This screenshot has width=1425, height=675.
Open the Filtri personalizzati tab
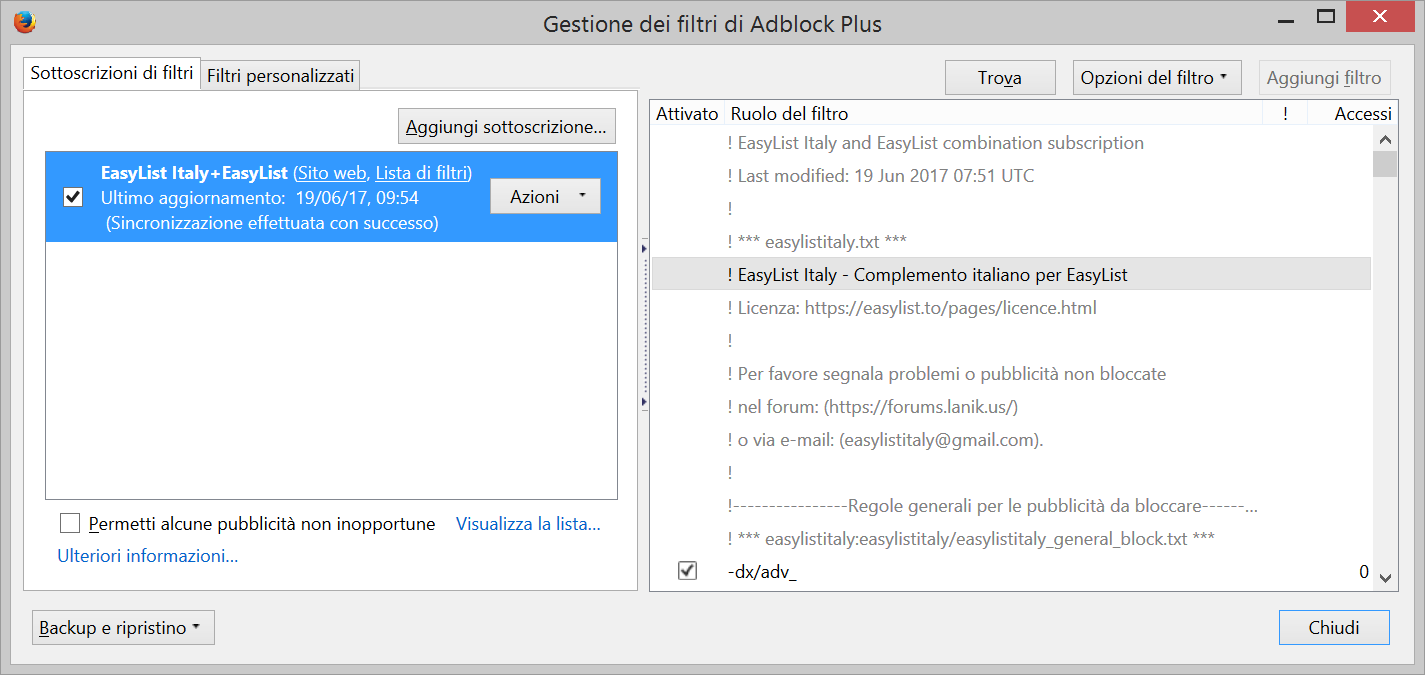click(281, 75)
